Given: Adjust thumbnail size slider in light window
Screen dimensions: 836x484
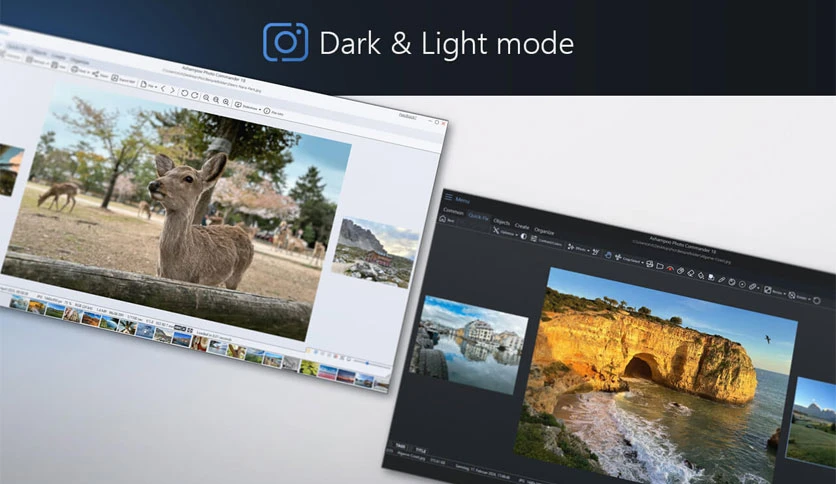Looking at the screenshot, I should tap(368, 363).
